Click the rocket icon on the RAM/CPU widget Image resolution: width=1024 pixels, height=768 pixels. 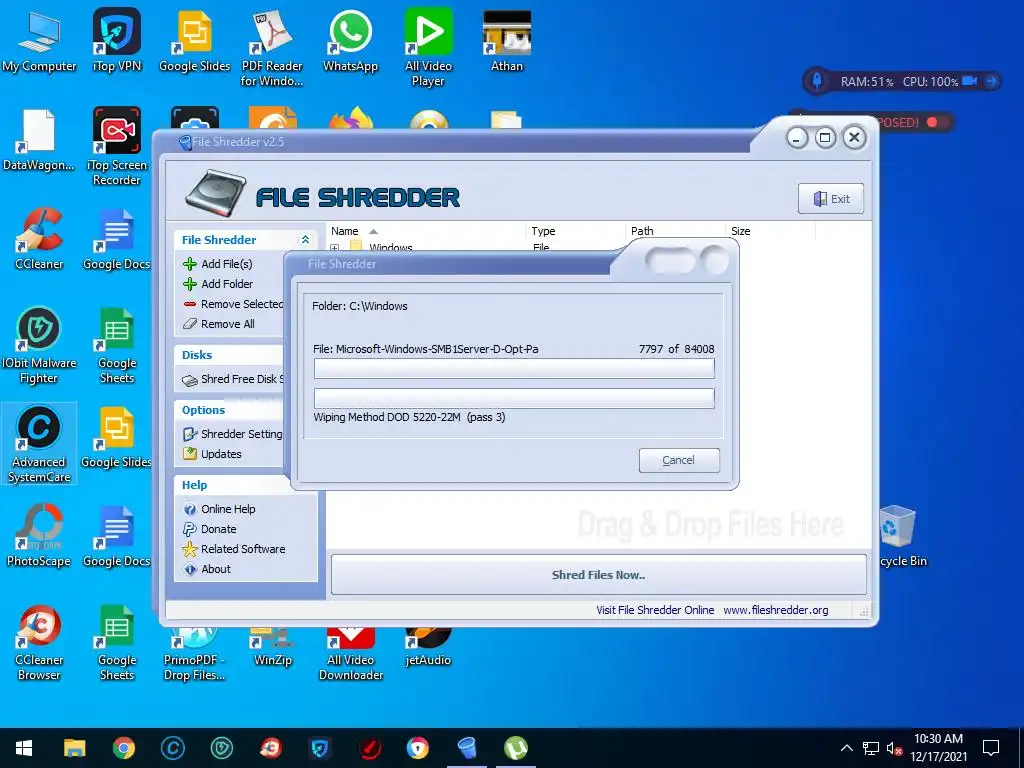[x=816, y=81]
